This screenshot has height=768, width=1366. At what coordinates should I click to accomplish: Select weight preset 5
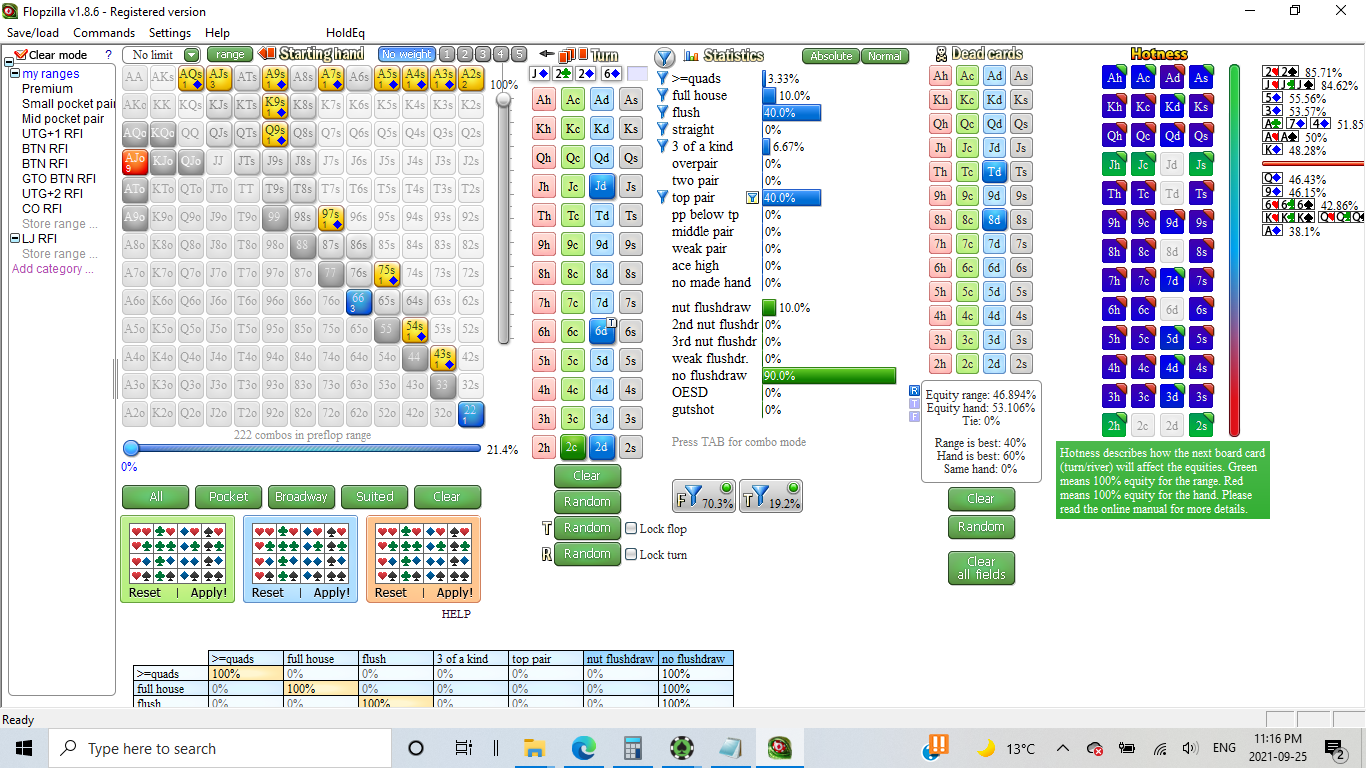519,55
